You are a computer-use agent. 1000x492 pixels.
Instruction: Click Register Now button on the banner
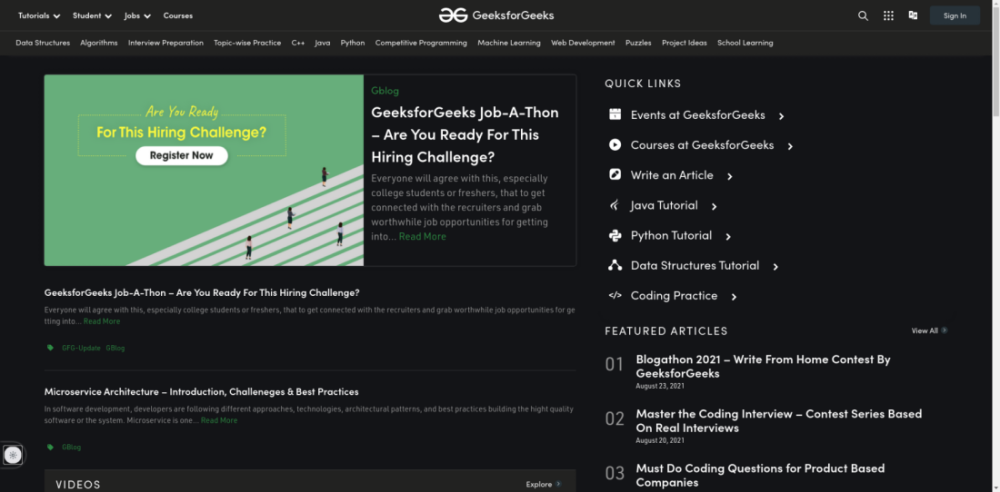[182, 155]
